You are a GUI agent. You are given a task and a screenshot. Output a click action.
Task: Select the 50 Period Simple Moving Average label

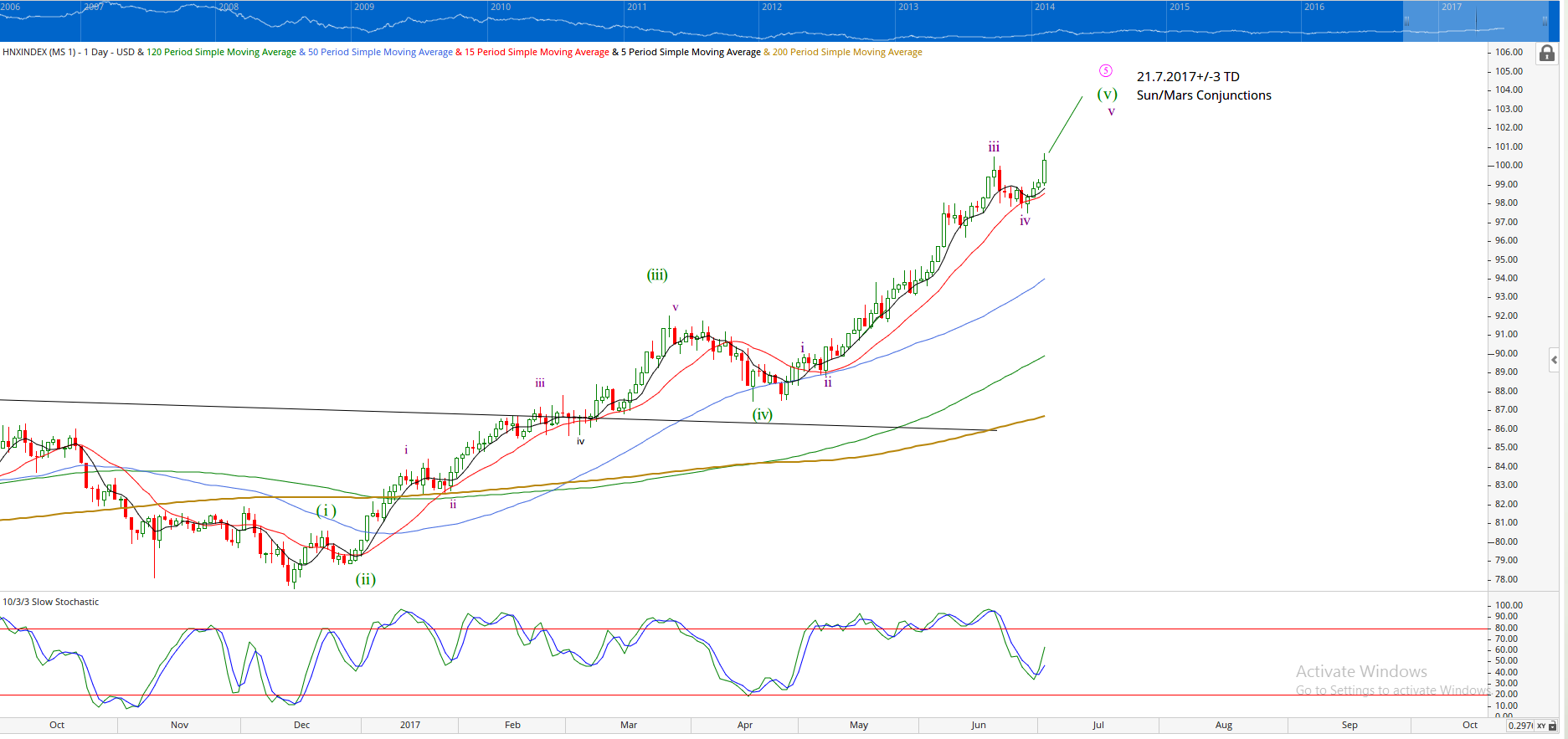pyautogui.click(x=380, y=52)
